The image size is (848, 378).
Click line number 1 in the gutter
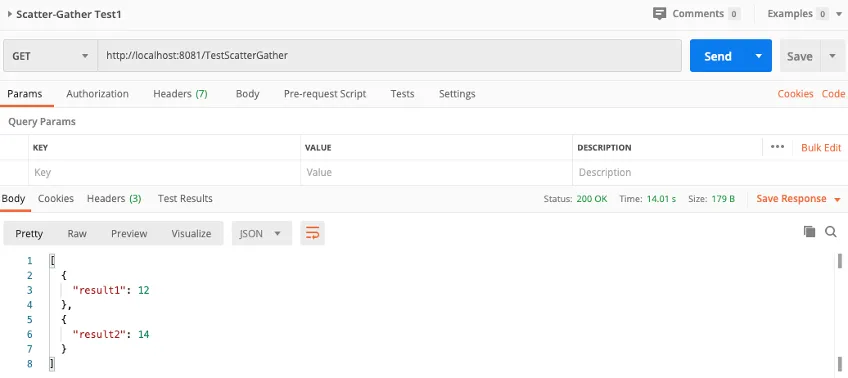coord(30,261)
